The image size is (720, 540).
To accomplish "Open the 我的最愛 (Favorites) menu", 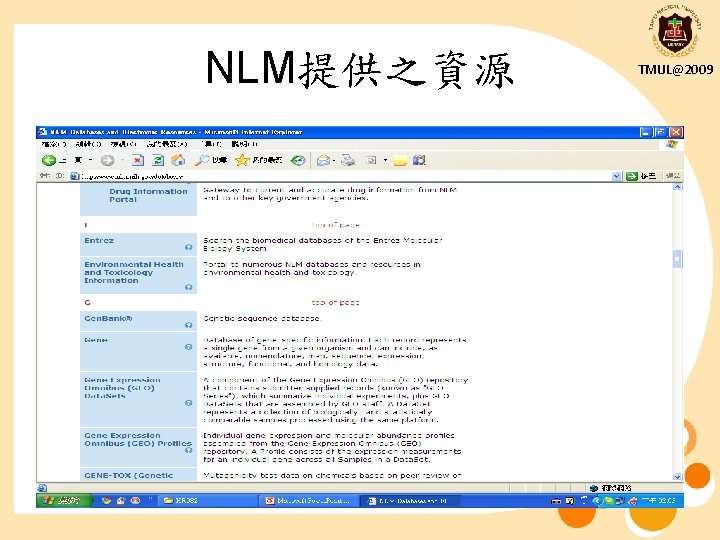I will [x=167, y=144].
